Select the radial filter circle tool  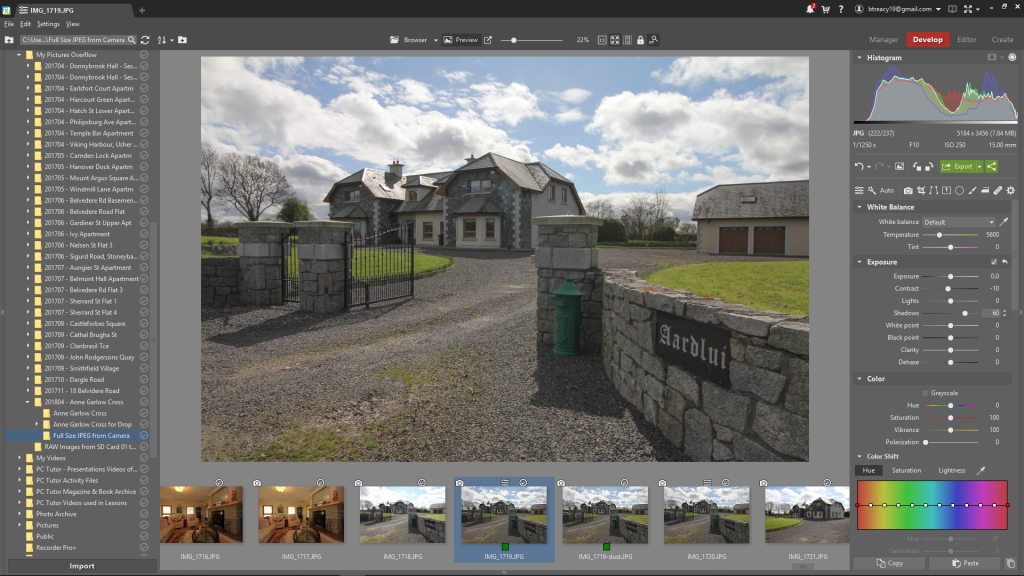point(959,191)
